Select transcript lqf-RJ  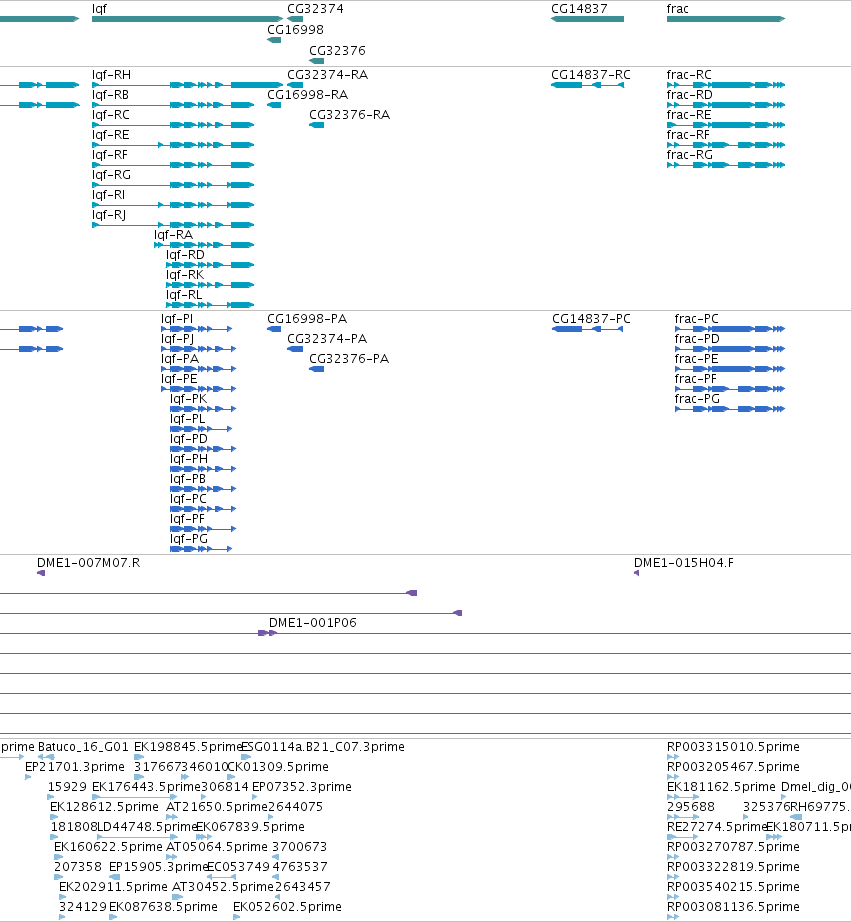173,225
